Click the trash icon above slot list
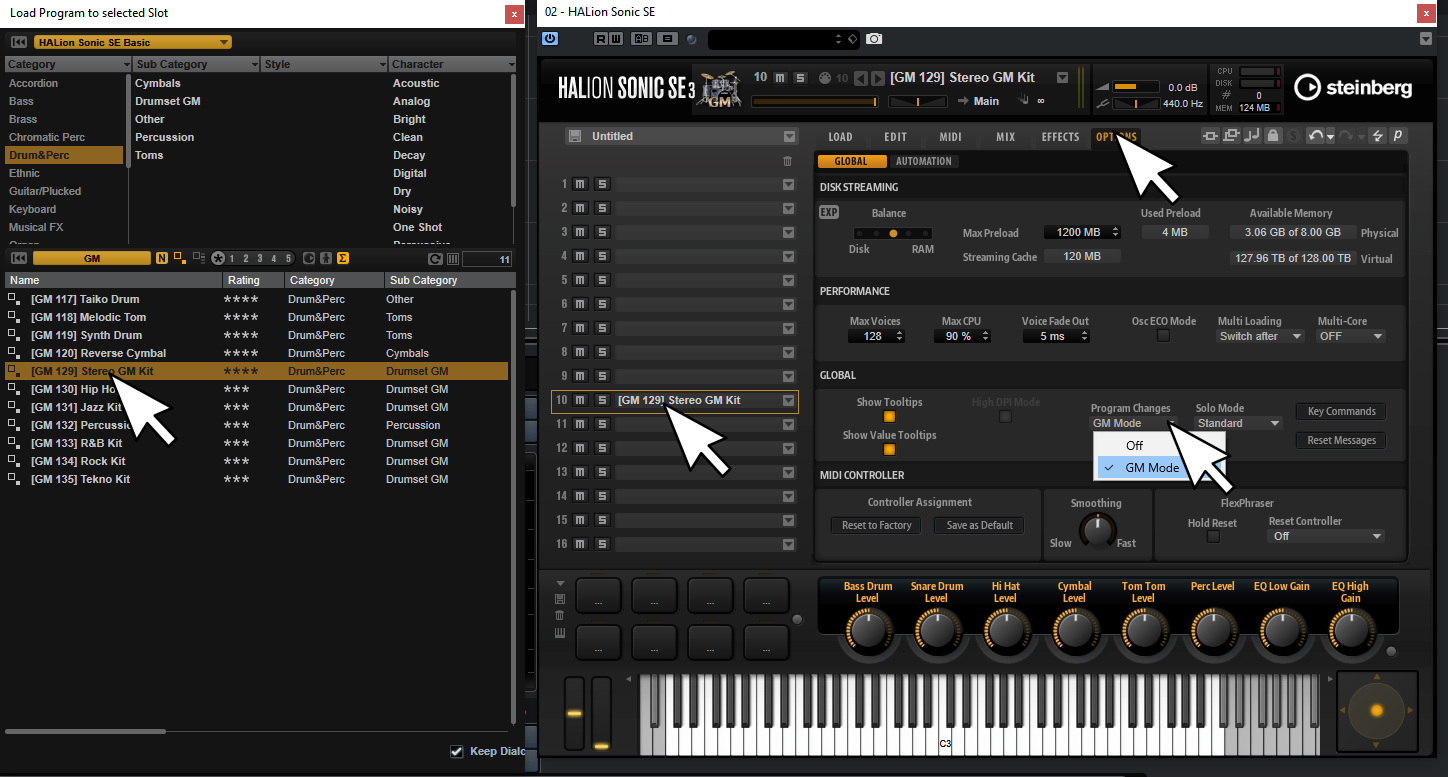This screenshot has height=777, width=1448. (788, 161)
